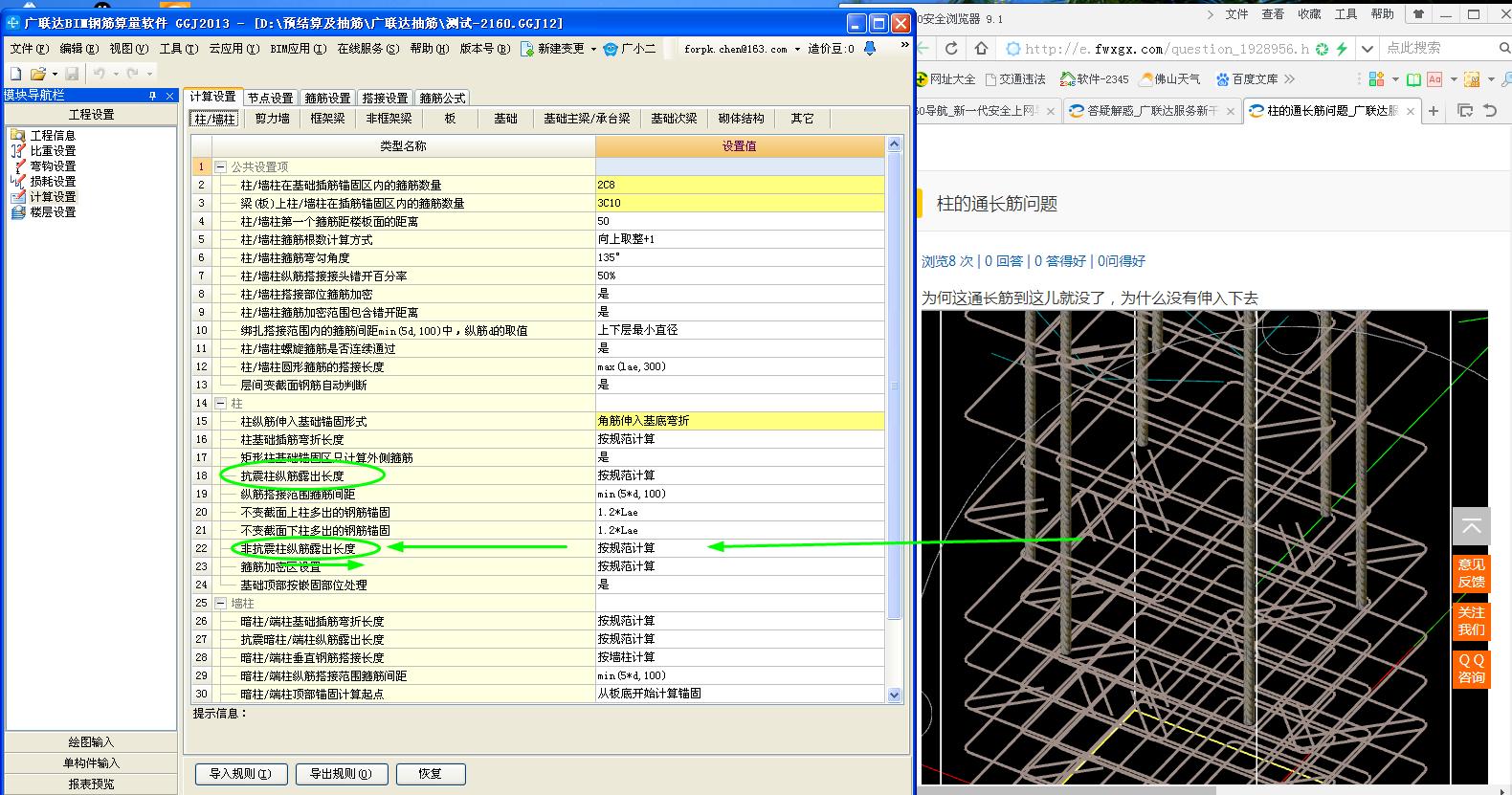Screen dimensions: 1512x795
Task: Click the browser tab list window icon
Action: (1464, 111)
